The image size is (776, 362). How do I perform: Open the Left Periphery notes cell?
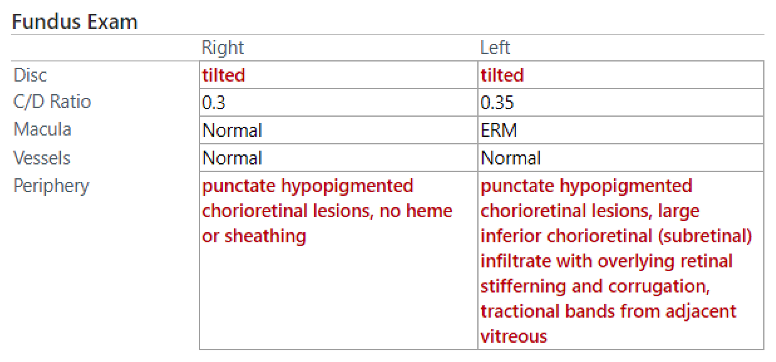tap(621, 260)
